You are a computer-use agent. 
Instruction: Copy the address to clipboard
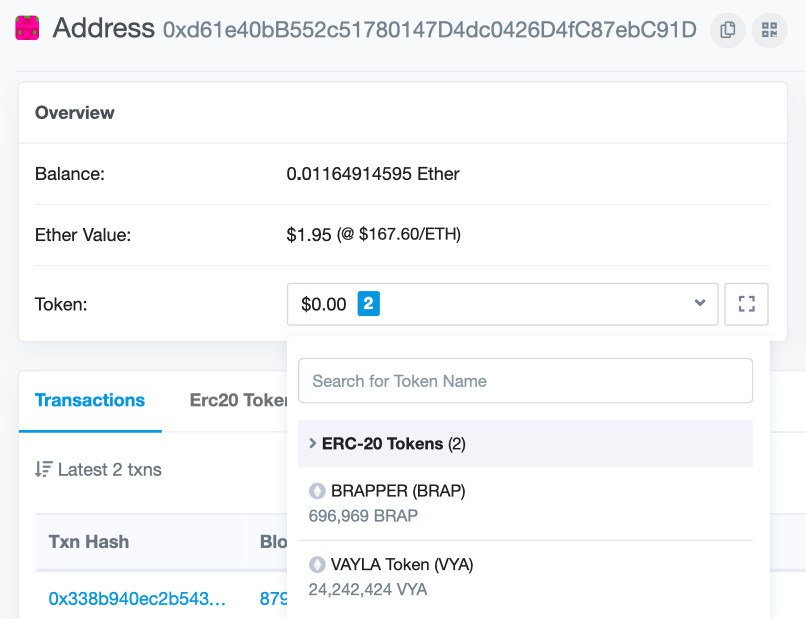click(728, 30)
